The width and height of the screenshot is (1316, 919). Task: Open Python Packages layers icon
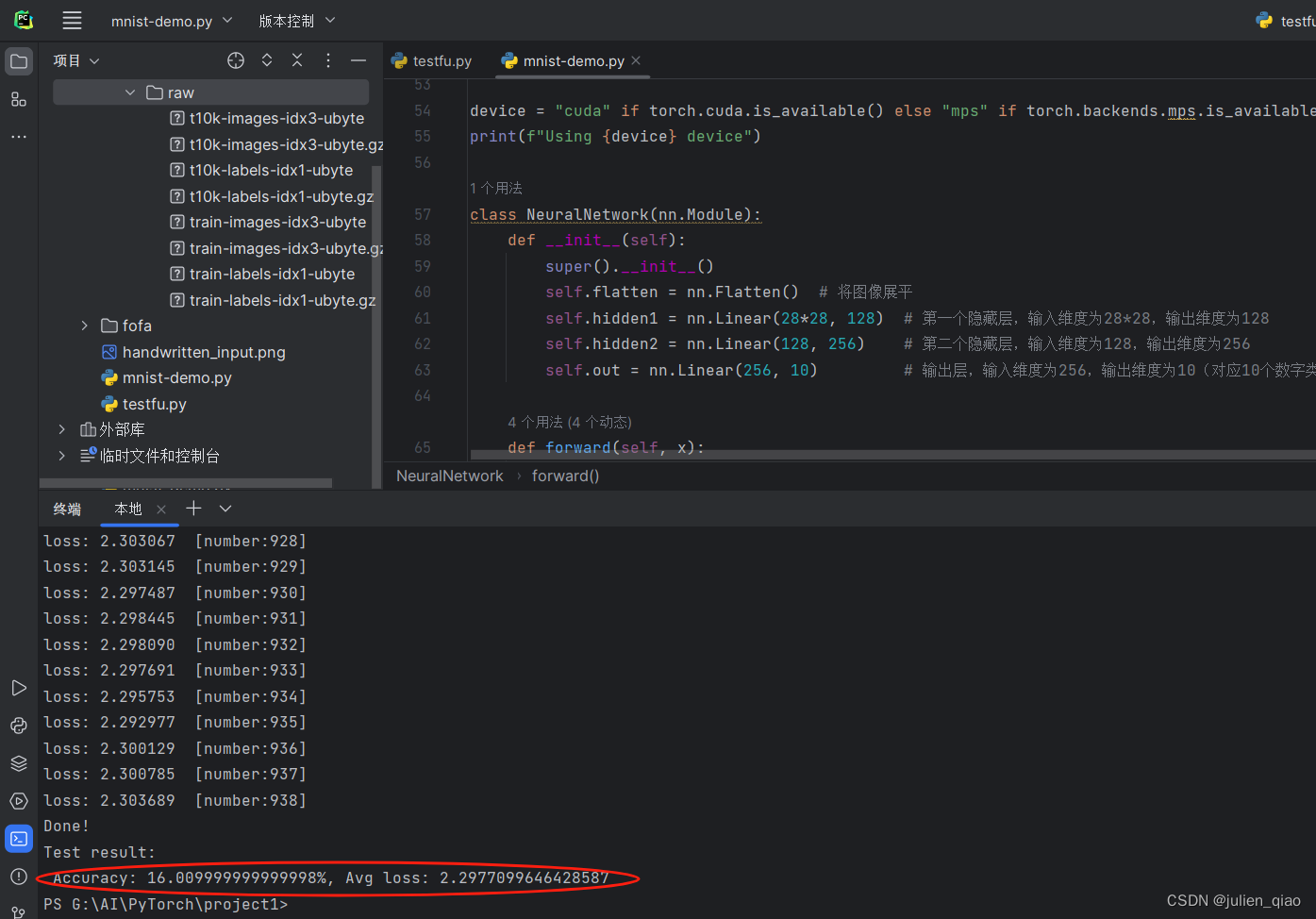tap(19, 763)
